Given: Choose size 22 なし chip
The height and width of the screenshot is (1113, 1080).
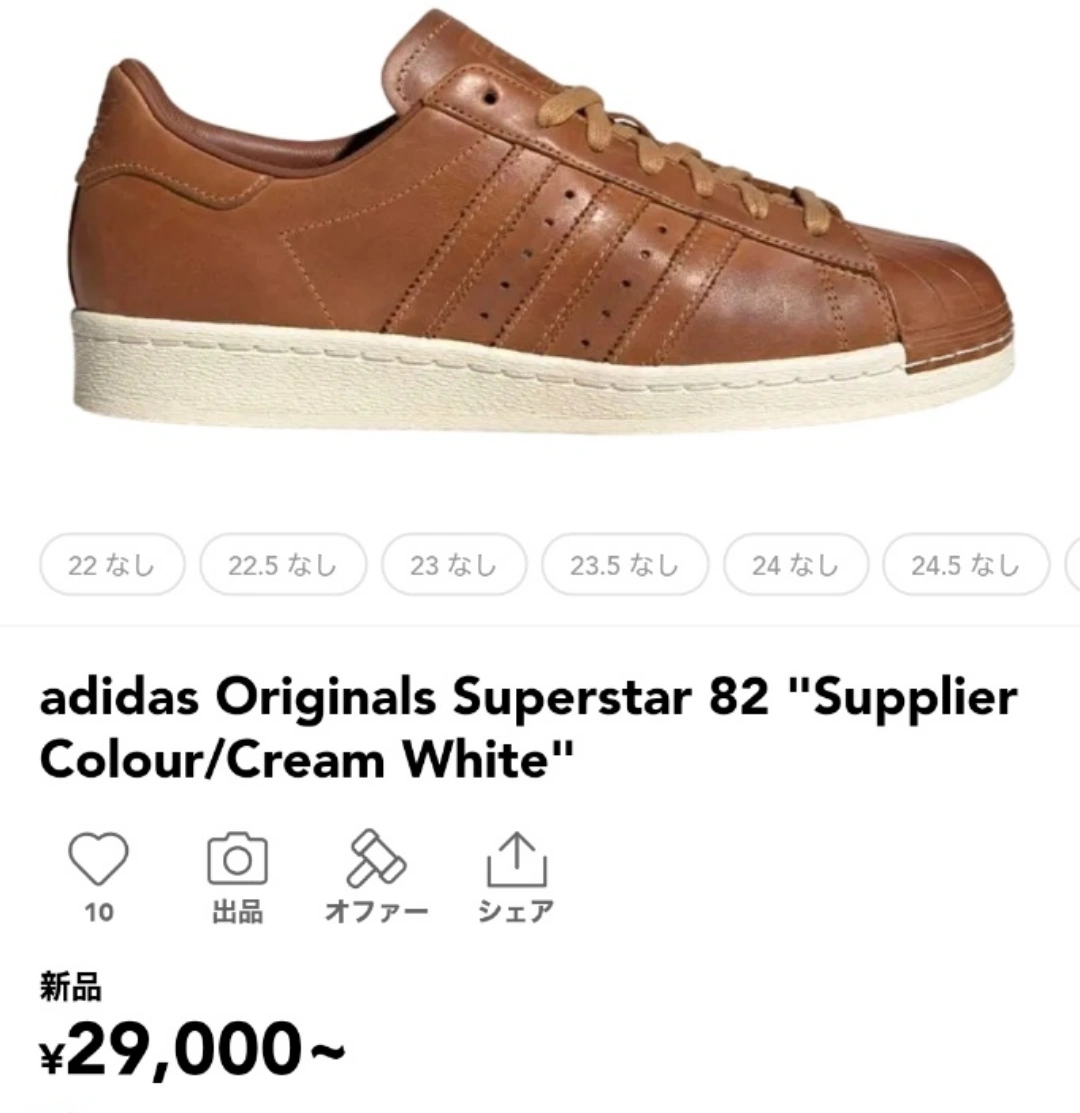Looking at the screenshot, I should [112, 565].
